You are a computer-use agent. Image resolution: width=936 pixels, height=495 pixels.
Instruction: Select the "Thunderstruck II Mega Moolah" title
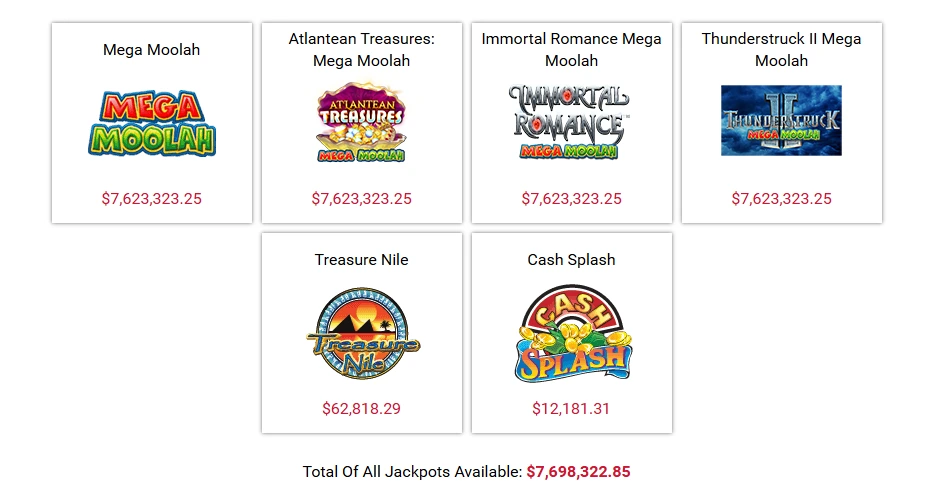pyautogui.click(x=781, y=49)
